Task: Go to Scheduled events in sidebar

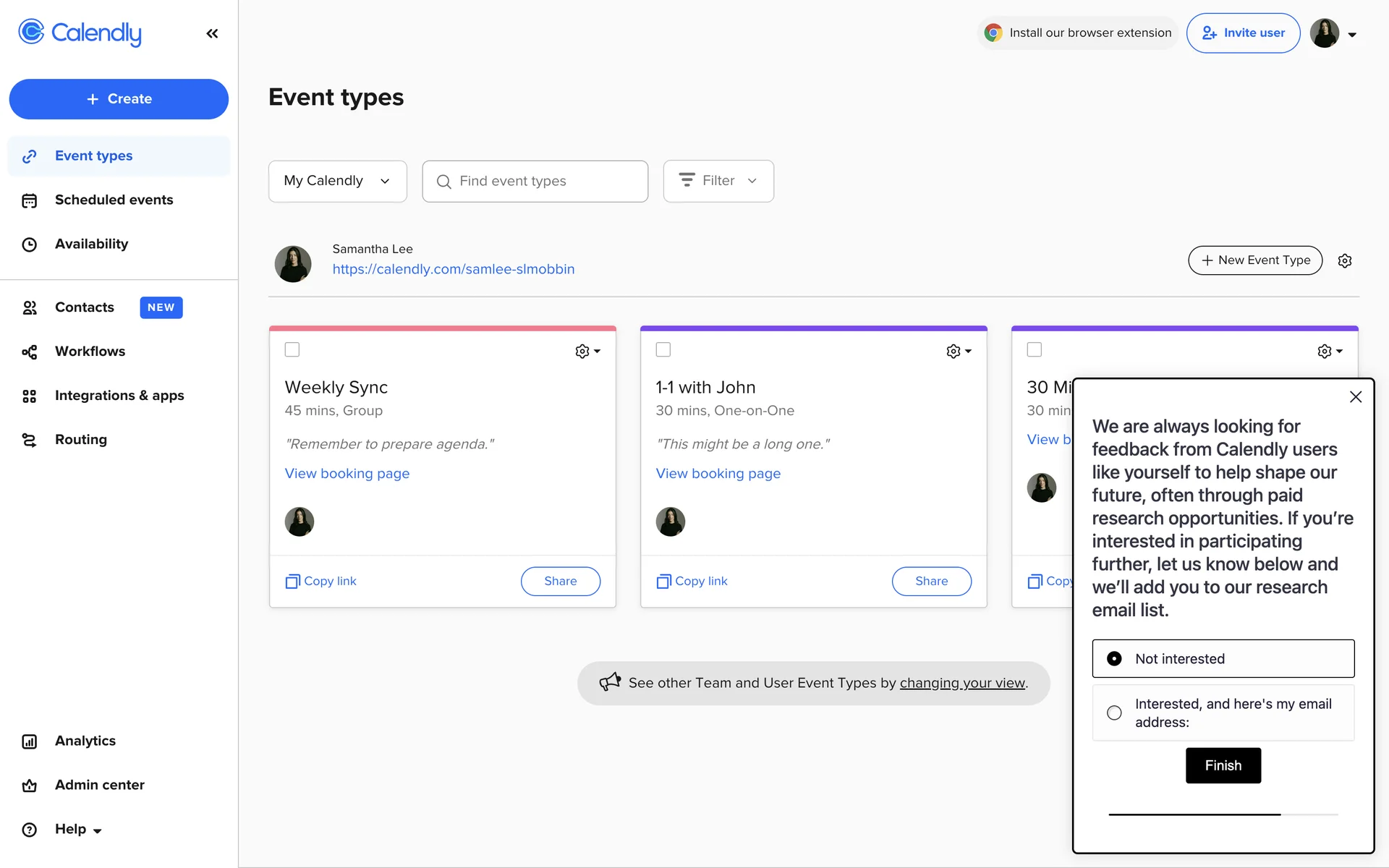Action: [114, 200]
